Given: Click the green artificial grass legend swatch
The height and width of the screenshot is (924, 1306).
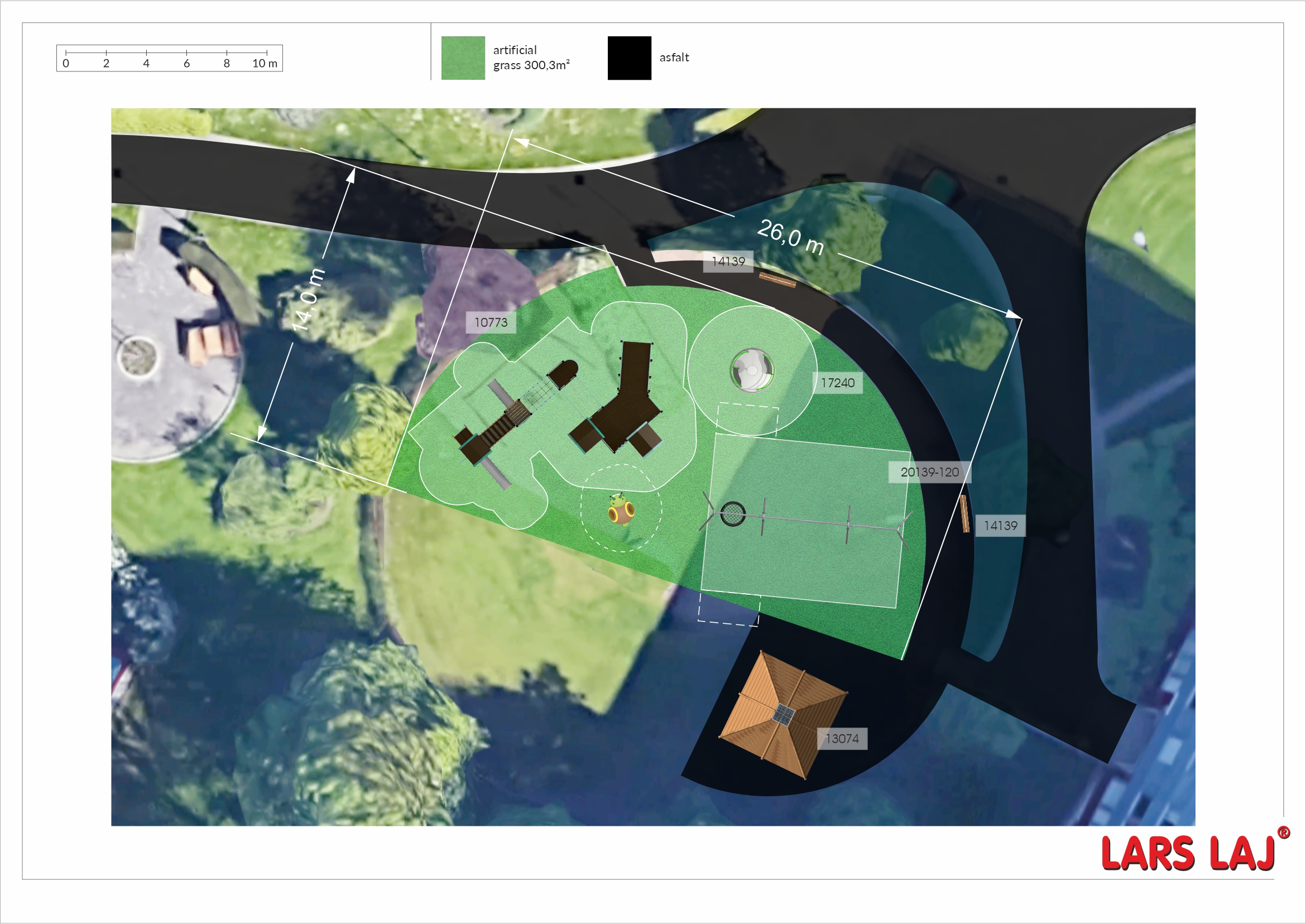Looking at the screenshot, I should coord(463,58).
